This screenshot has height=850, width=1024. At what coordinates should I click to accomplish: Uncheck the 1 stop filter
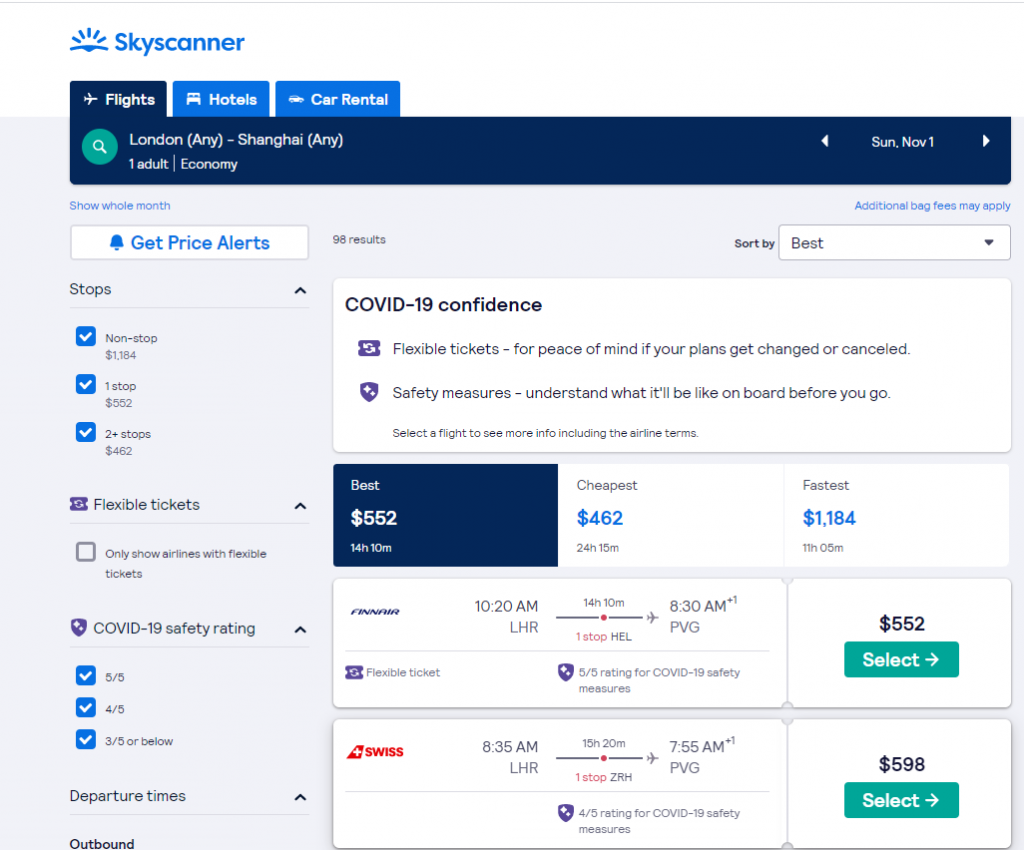click(86, 385)
